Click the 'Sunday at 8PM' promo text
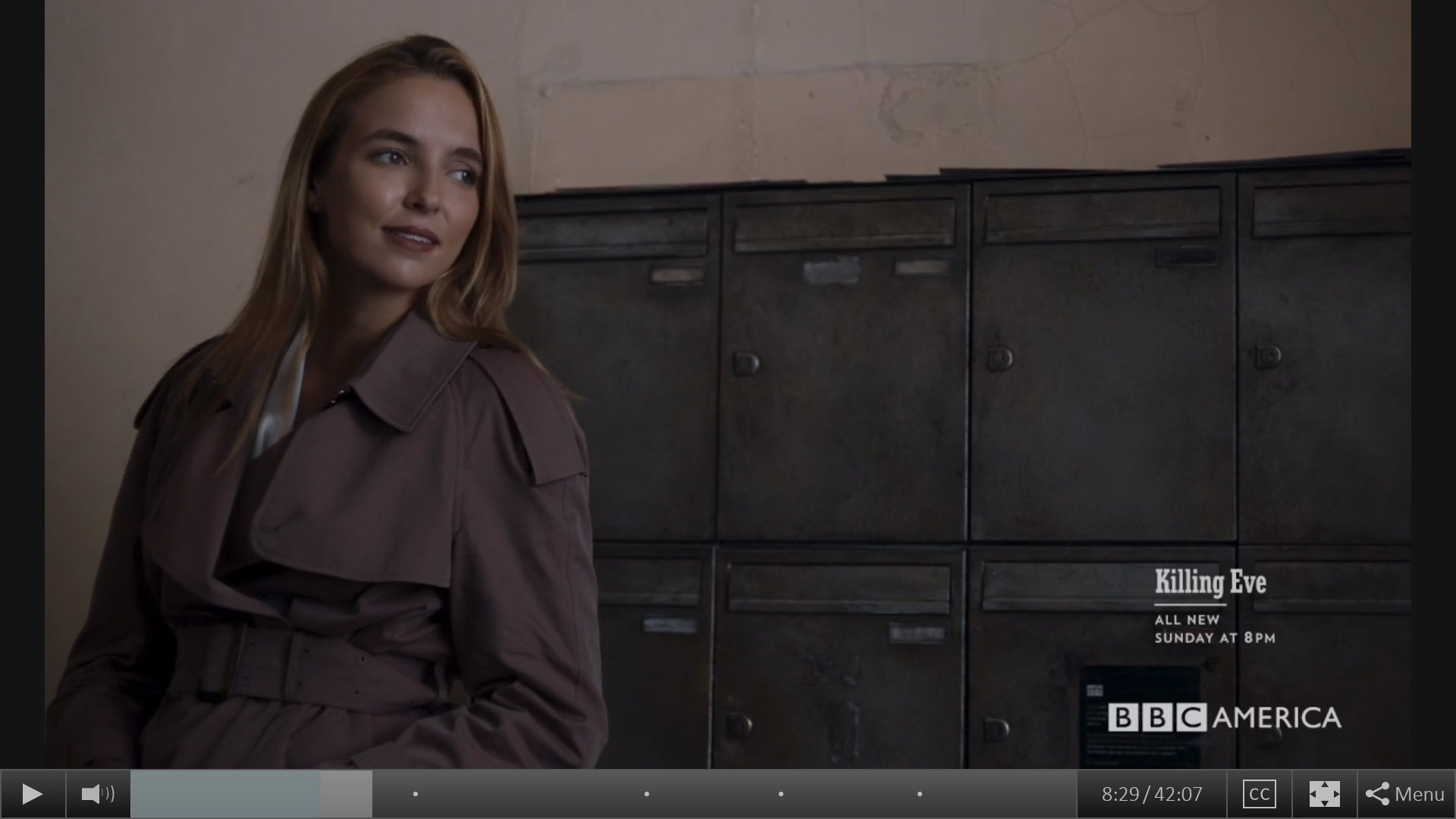1456x819 pixels. (1215, 638)
